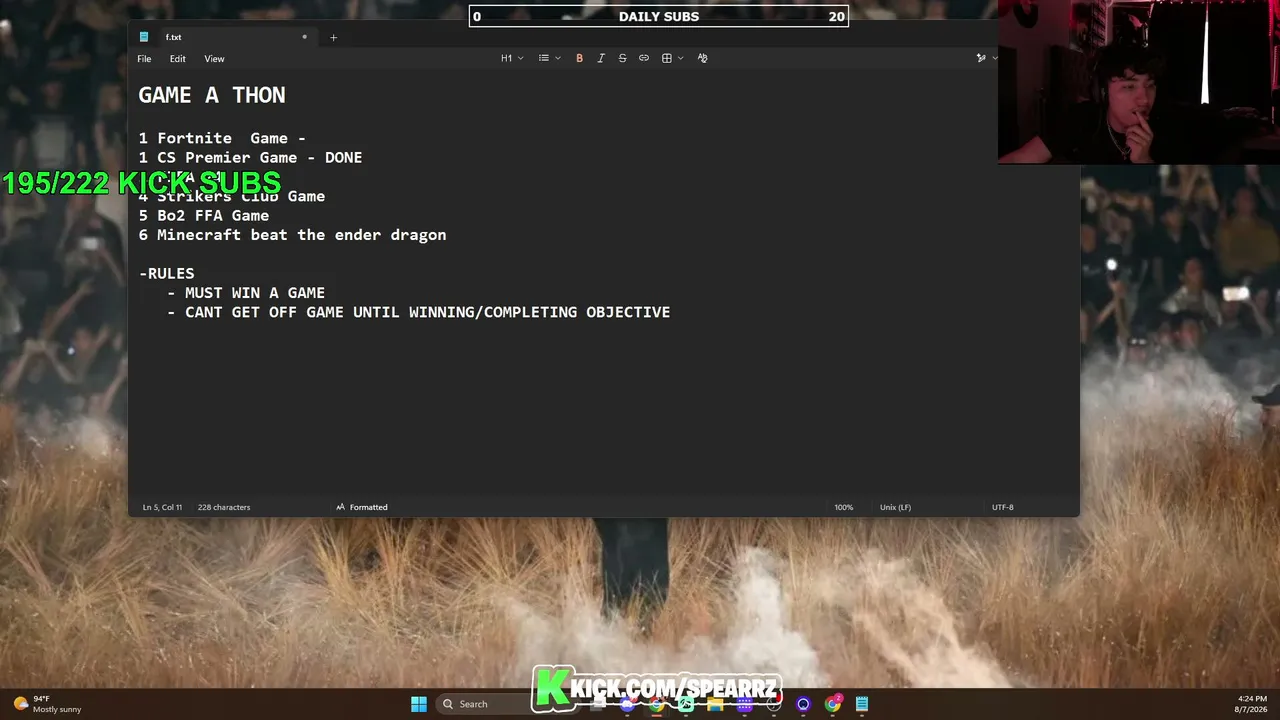Image resolution: width=1280 pixels, height=720 pixels.
Task: Open the Copilot rewrite dropdown
Action: point(986,58)
